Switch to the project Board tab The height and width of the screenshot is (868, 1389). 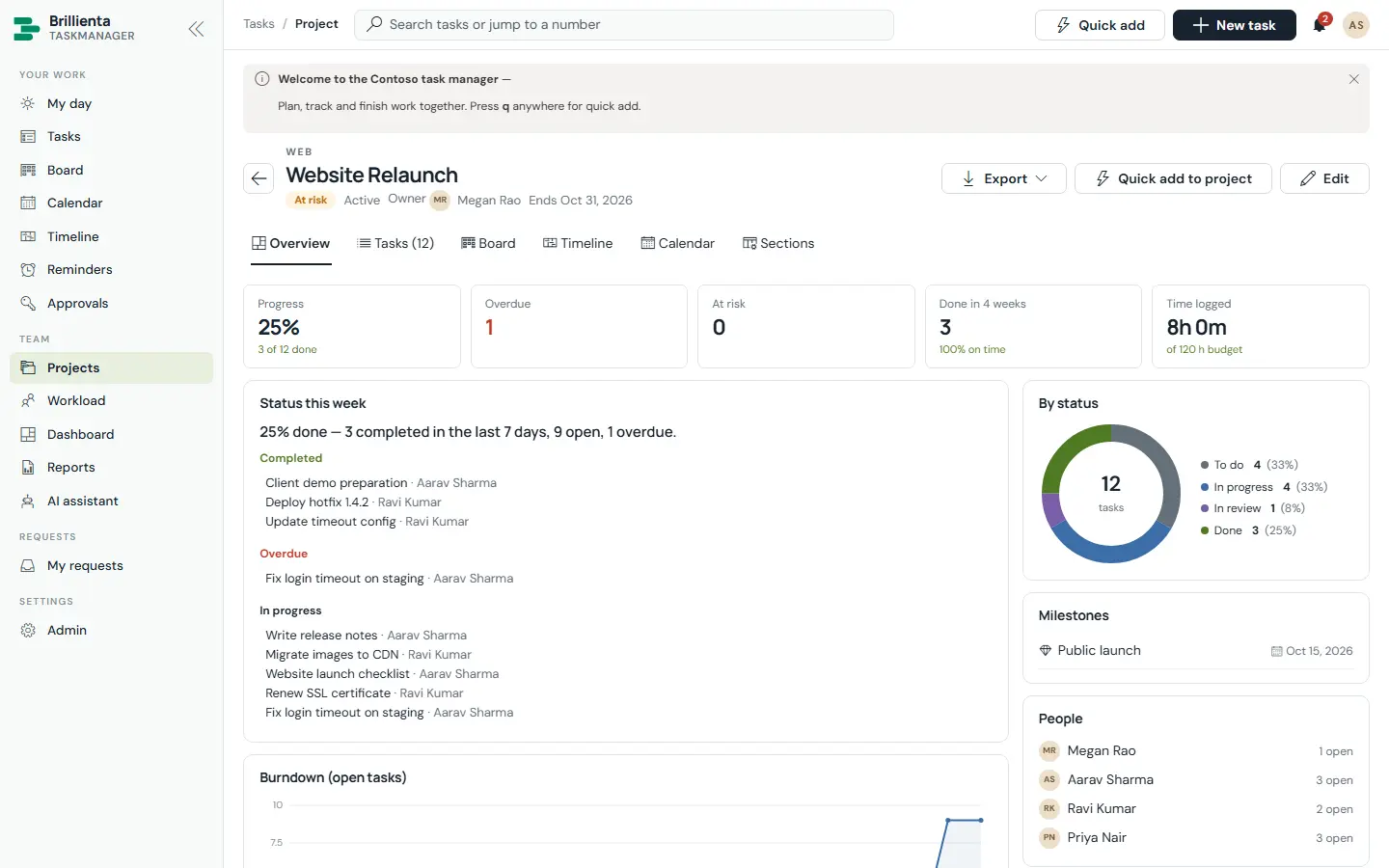[488, 244]
